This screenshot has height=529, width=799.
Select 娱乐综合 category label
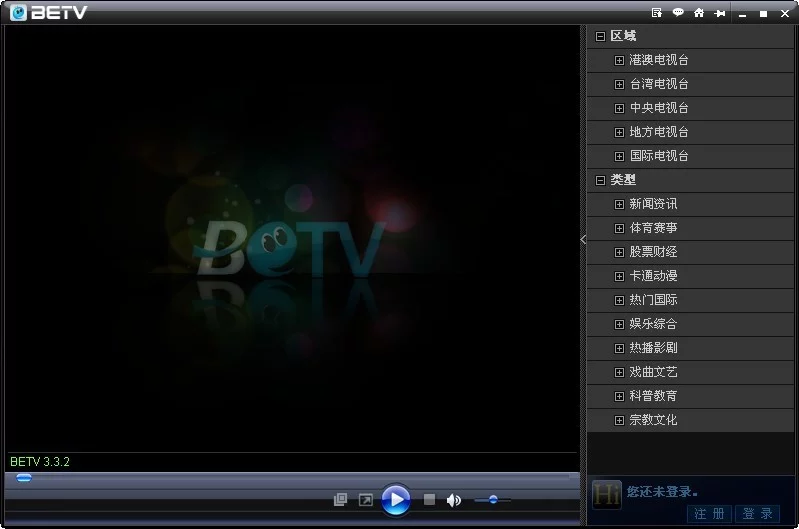pyautogui.click(x=653, y=324)
